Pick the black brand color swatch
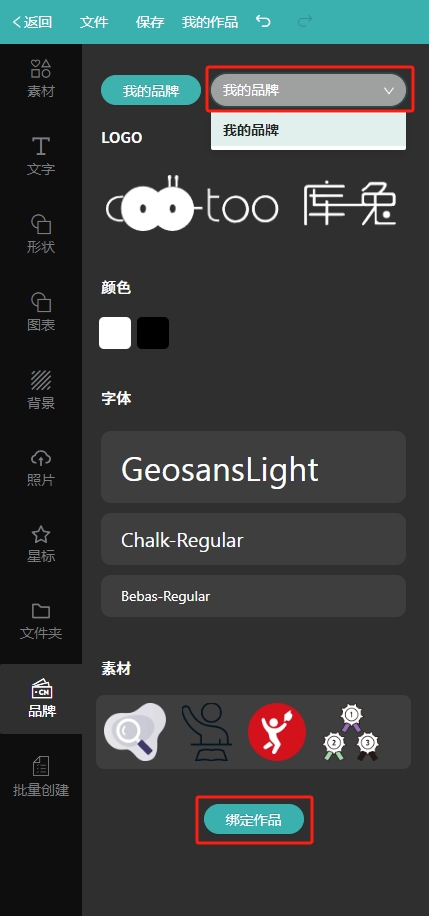 153,333
